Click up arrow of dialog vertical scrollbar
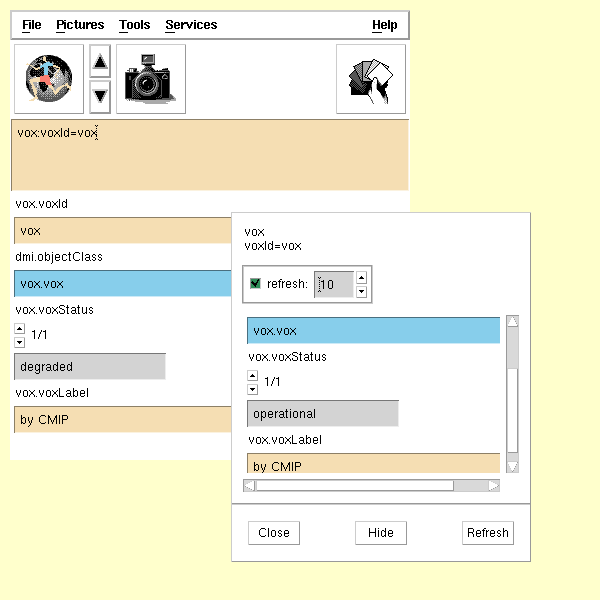The height and width of the screenshot is (600, 600). click(513, 321)
